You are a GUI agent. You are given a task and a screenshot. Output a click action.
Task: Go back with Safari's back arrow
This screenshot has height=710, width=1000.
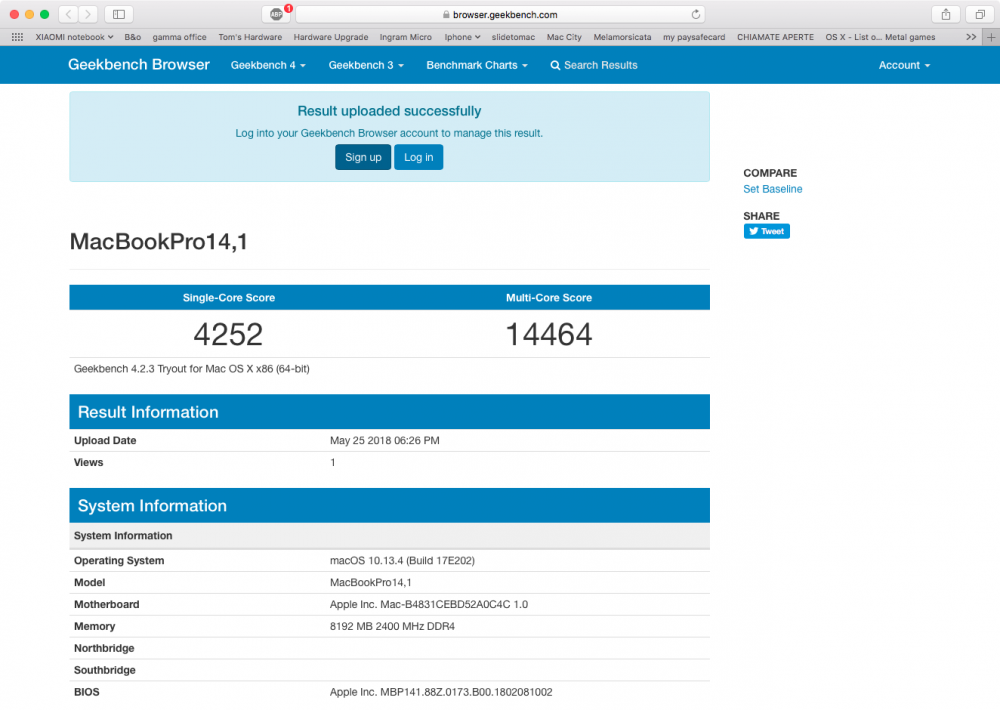pyautogui.click(x=68, y=14)
